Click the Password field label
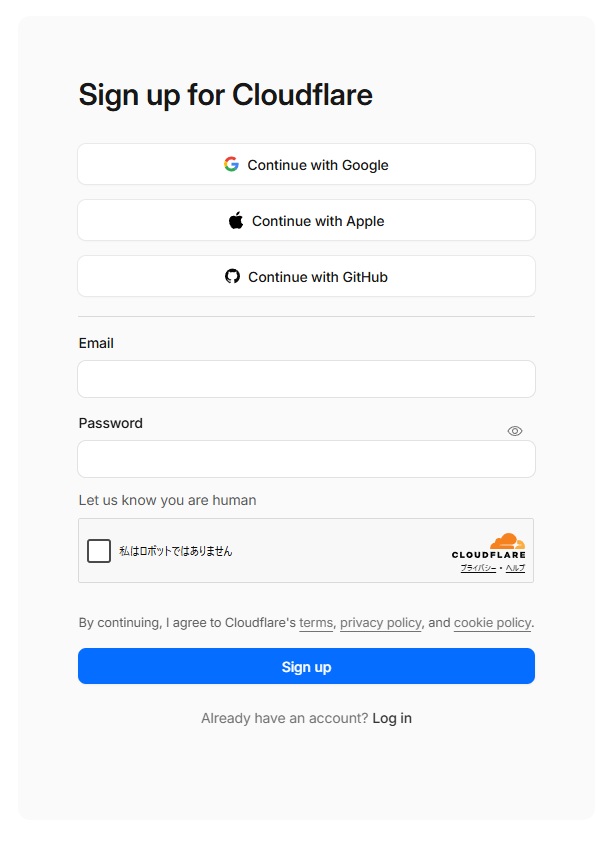Viewport: 611px width, 841px height. point(111,423)
